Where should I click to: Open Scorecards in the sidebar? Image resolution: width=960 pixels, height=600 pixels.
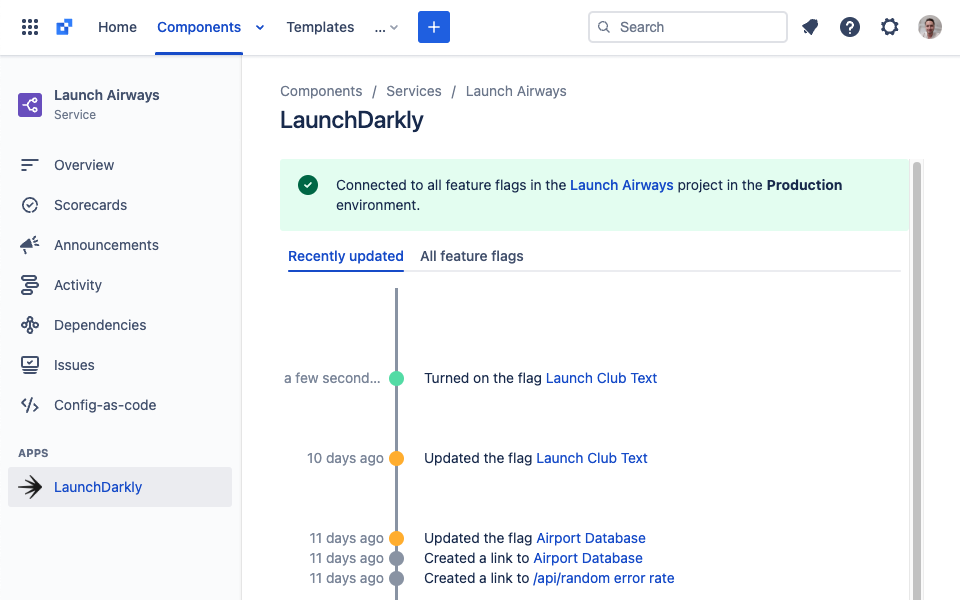pyautogui.click(x=90, y=205)
